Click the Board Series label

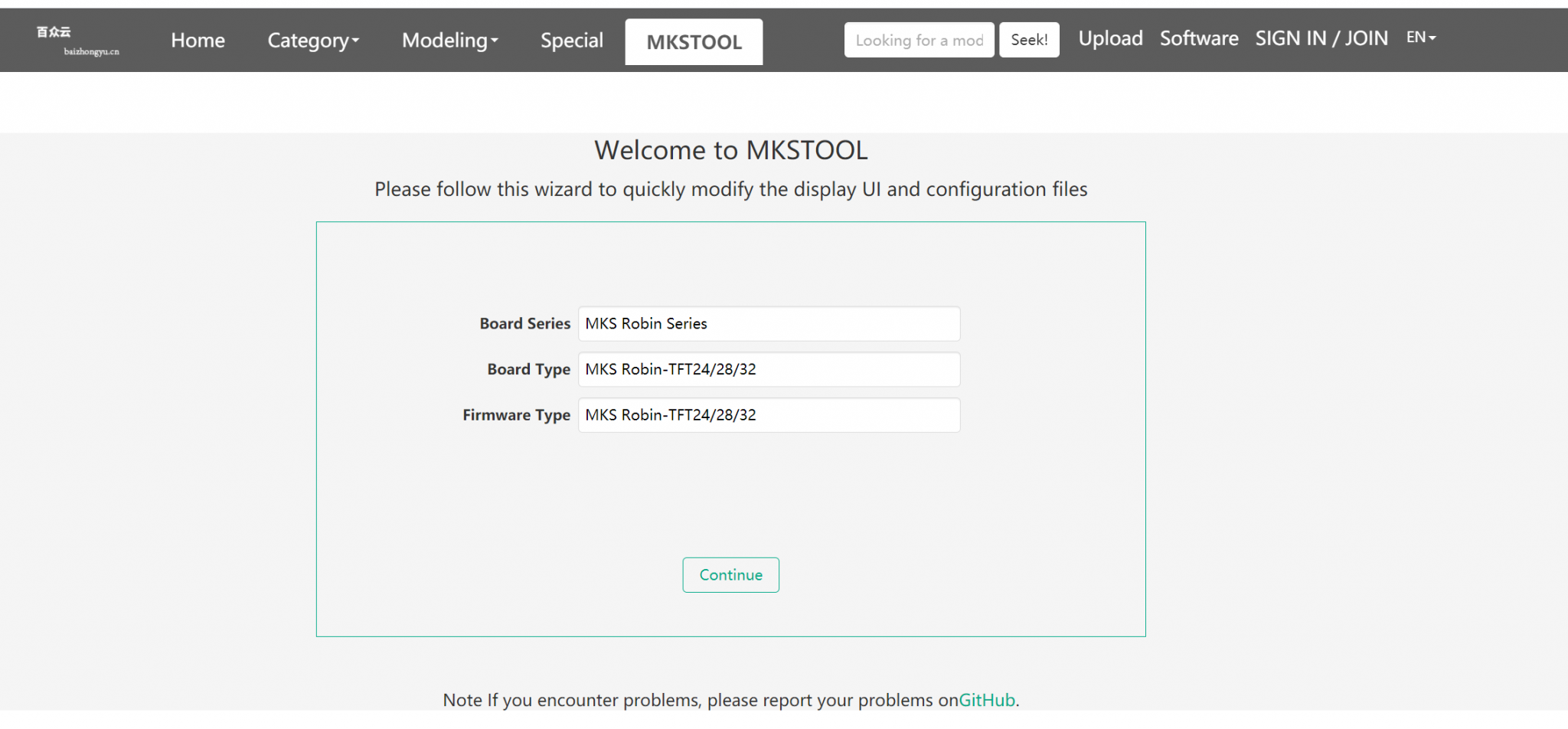(525, 324)
